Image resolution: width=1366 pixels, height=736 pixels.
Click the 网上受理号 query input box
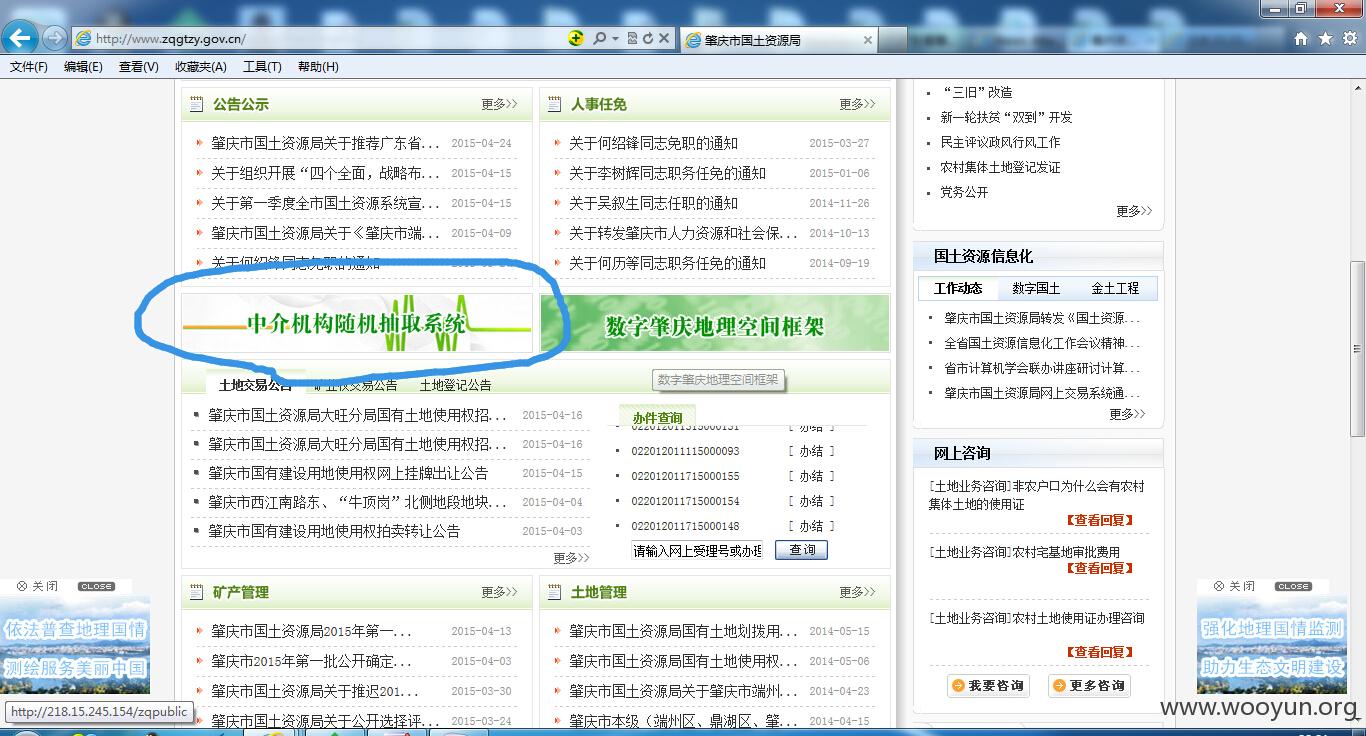[x=697, y=550]
